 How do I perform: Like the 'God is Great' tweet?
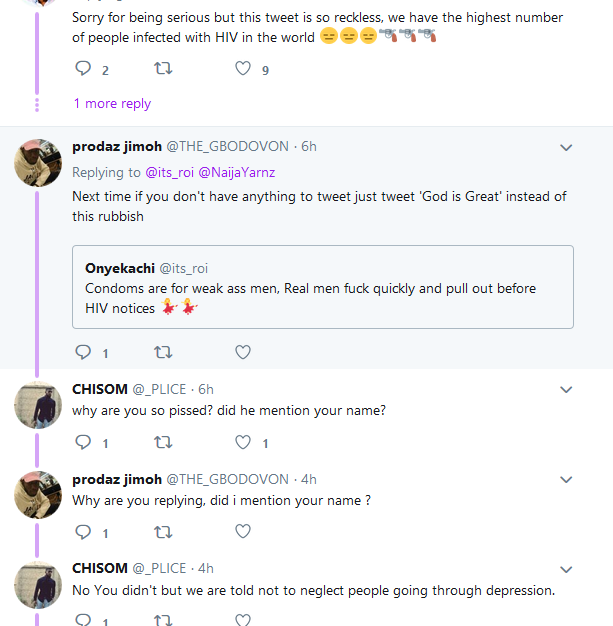point(243,352)
